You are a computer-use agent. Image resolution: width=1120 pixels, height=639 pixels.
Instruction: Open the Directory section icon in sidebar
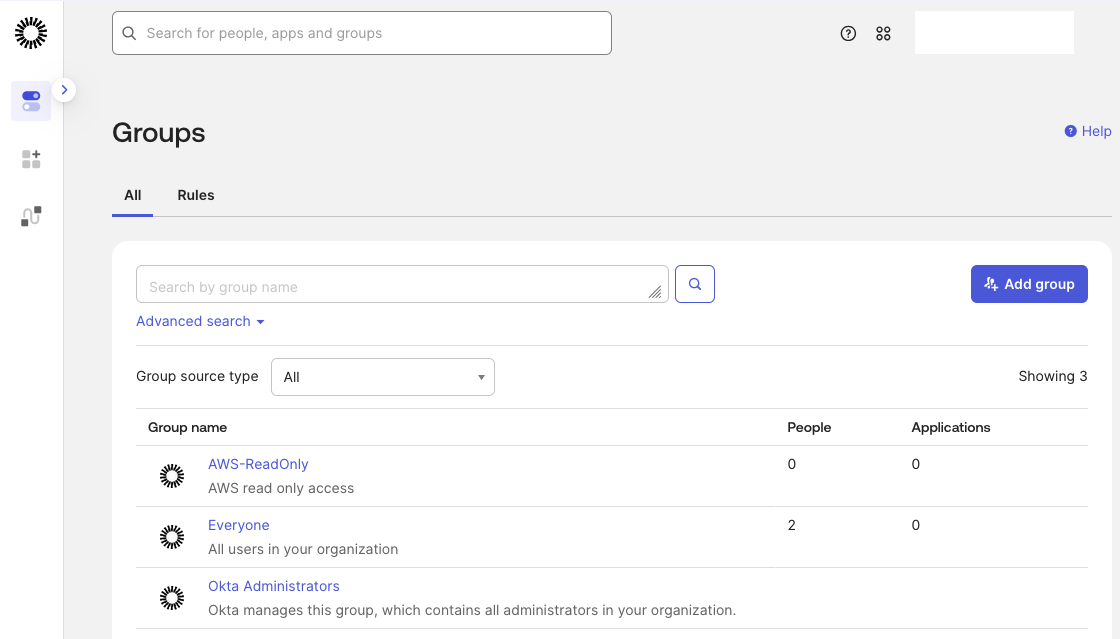[x=30, y=101]
